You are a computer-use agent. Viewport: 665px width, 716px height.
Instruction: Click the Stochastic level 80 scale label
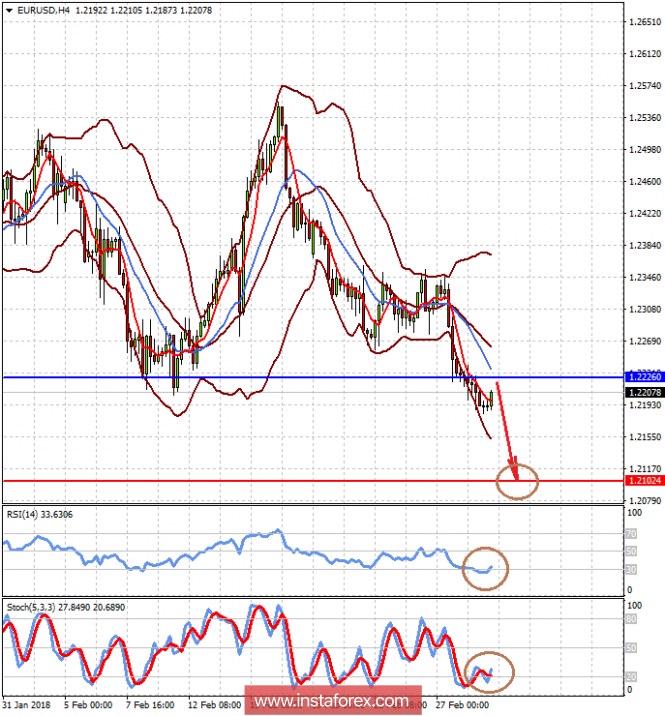(x=631, y=619)
